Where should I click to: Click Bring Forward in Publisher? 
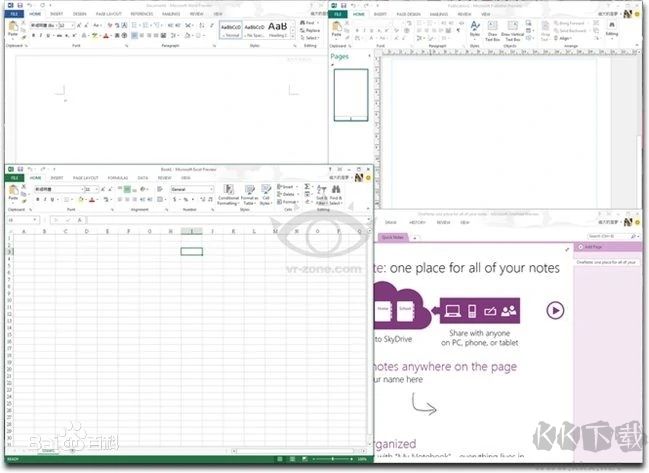[x=570, y=23]
